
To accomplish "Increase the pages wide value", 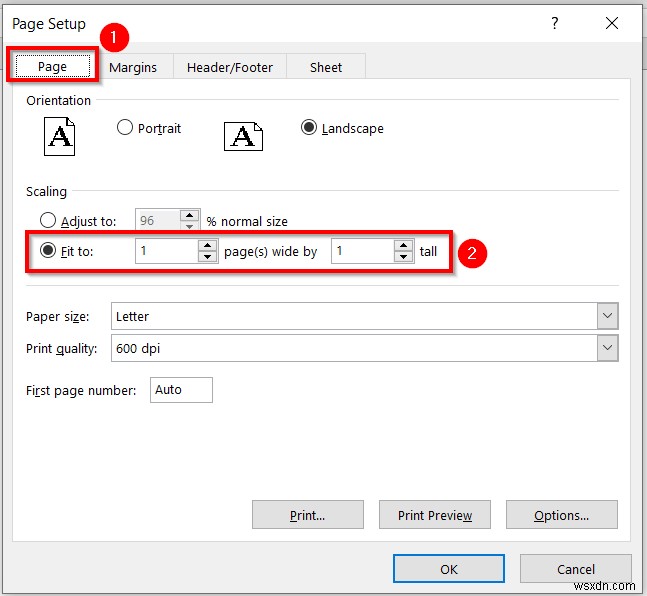I will 208,246.
